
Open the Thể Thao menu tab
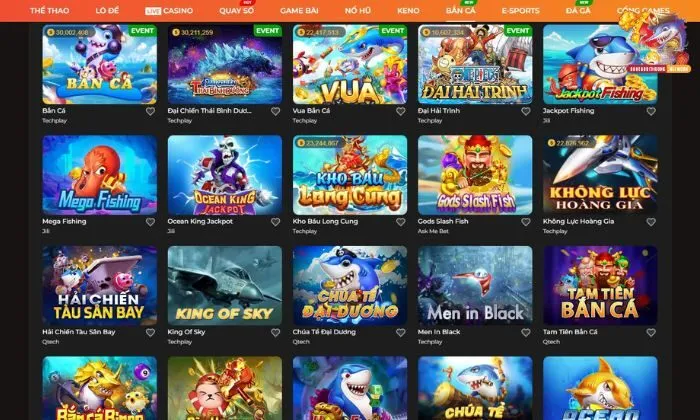click(x=50, y=10)
